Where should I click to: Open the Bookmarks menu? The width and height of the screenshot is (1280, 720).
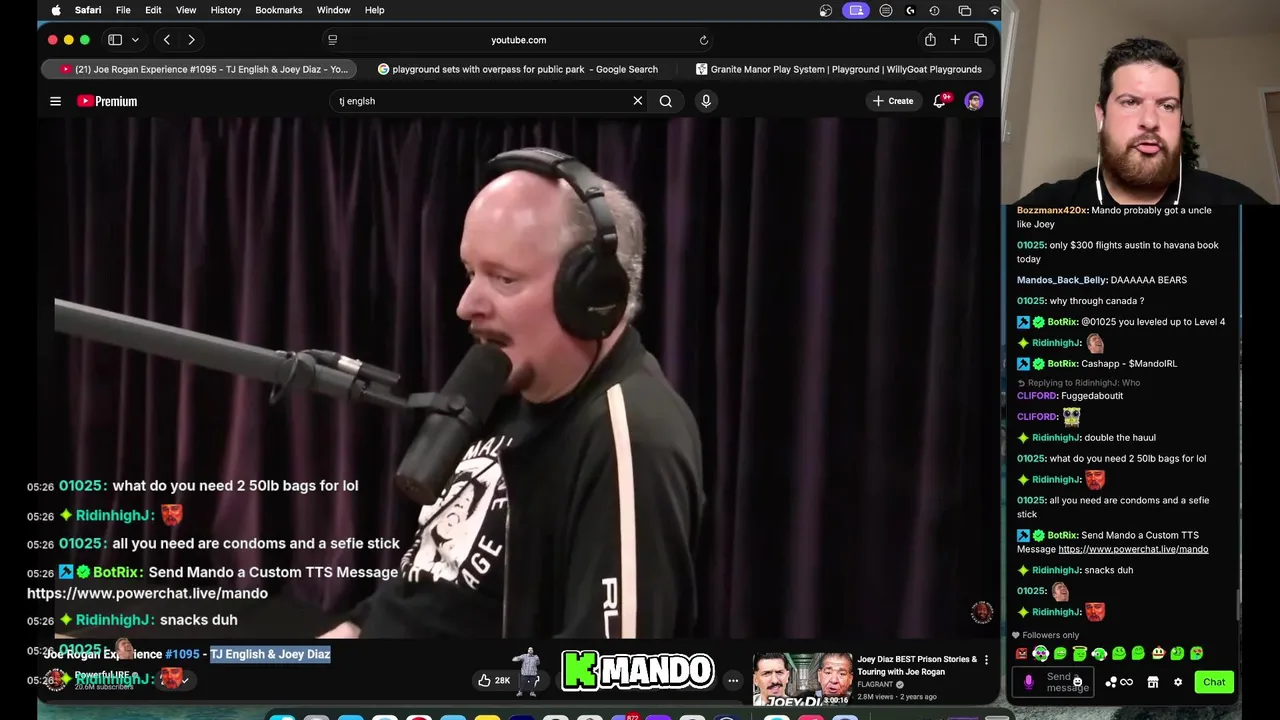pos(279,10)
